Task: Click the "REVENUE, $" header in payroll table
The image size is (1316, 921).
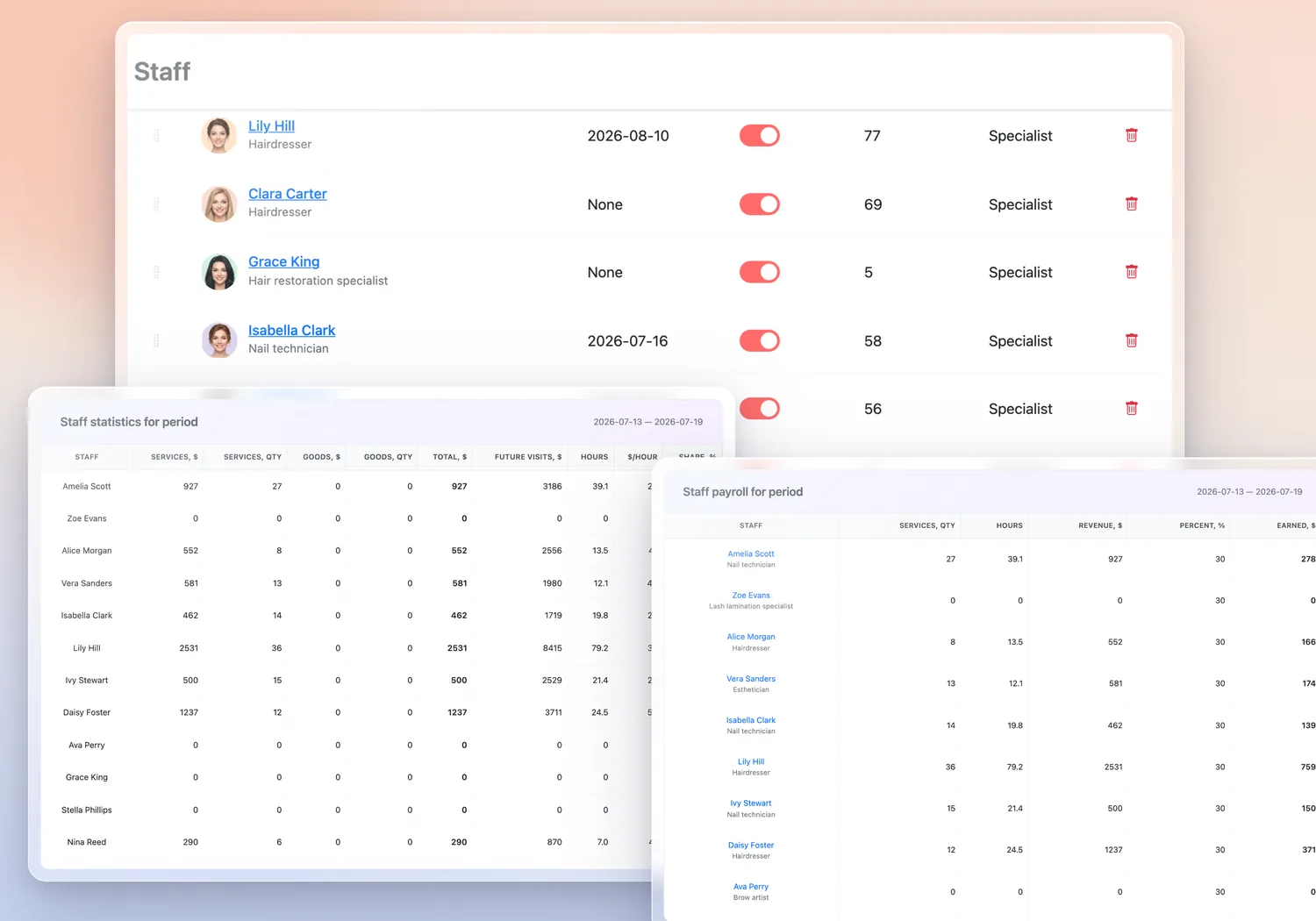Action: [x=1100, y=525]
